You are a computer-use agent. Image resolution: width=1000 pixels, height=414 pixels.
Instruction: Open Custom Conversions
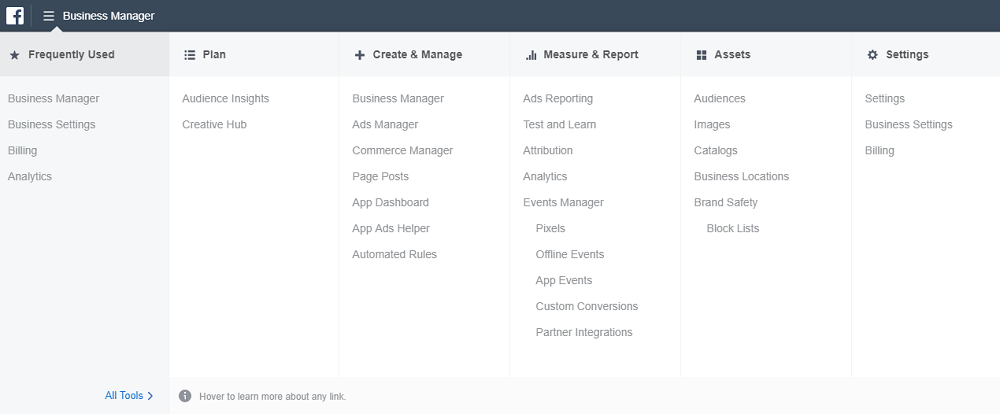[587, 306]
